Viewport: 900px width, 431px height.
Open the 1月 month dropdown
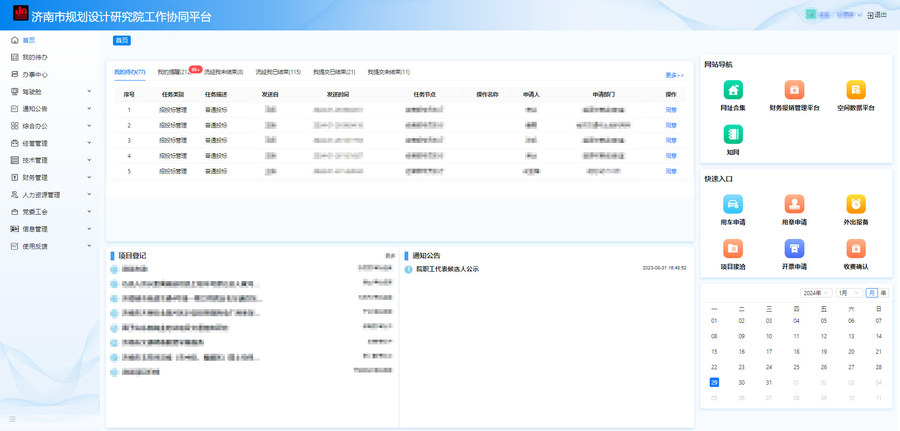point(849,293)
